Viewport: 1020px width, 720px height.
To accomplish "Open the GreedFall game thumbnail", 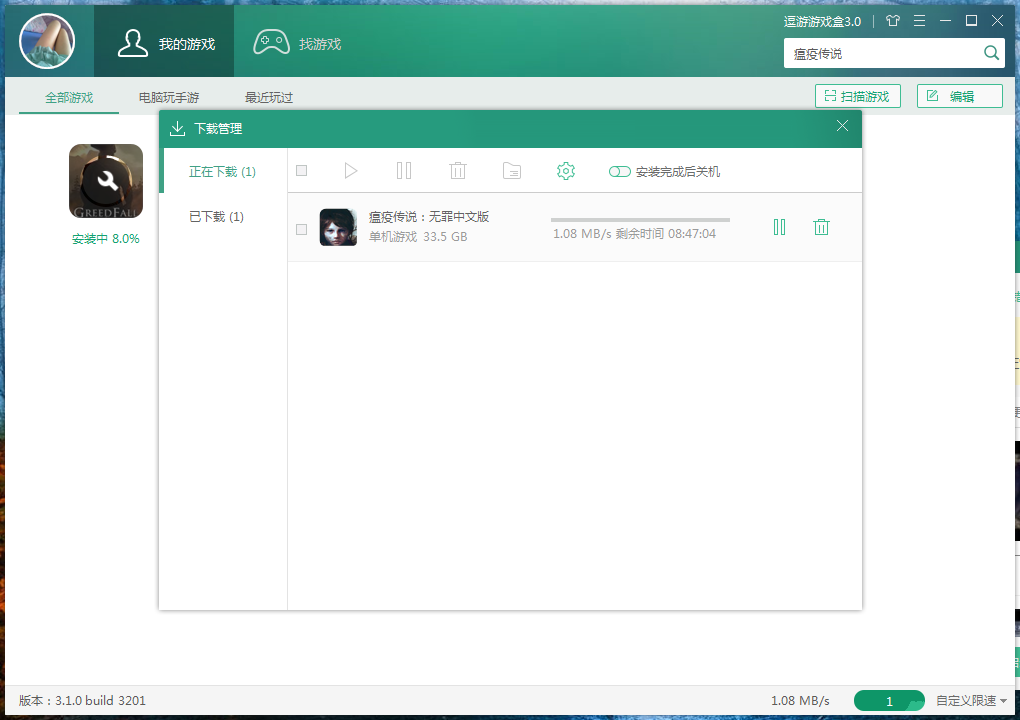I will click(106, 181).
